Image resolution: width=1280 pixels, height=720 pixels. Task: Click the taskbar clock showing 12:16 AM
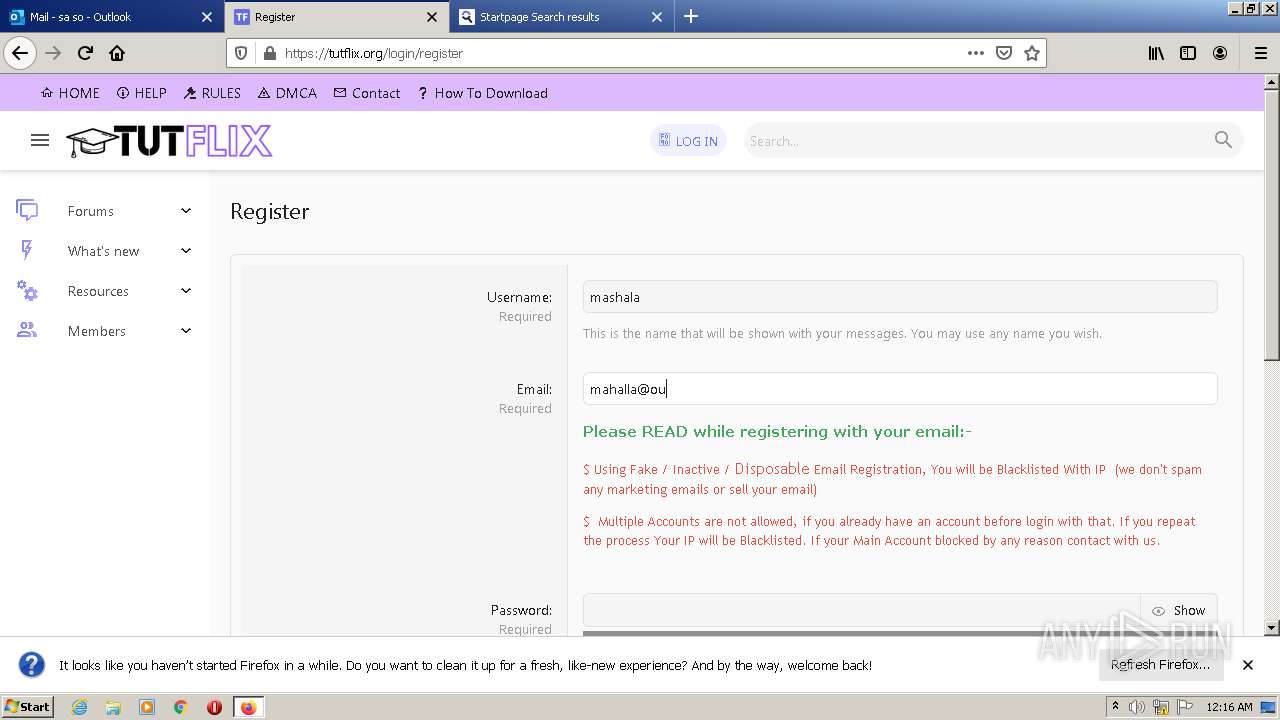[x=1229, y=707]
